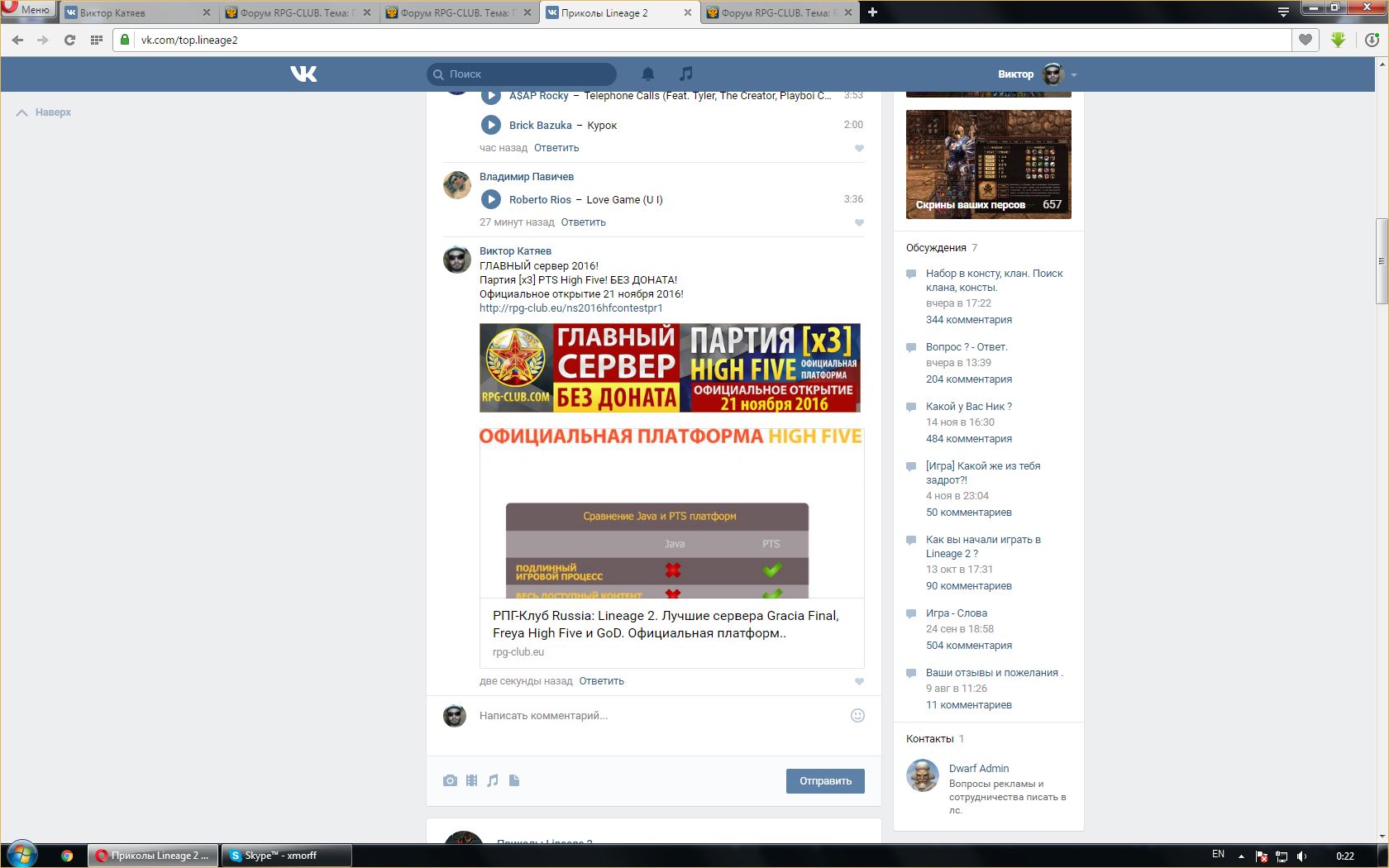Like the Brick Bazuka audio comment
This screenshot has height=868, width=1389.
pyautogui.click(x=859, y=149)
